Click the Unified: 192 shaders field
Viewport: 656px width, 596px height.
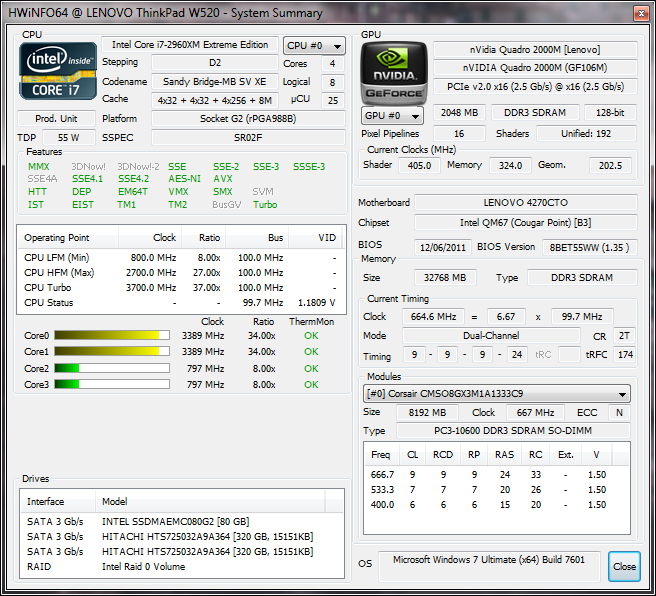click(x=586, y=134)
